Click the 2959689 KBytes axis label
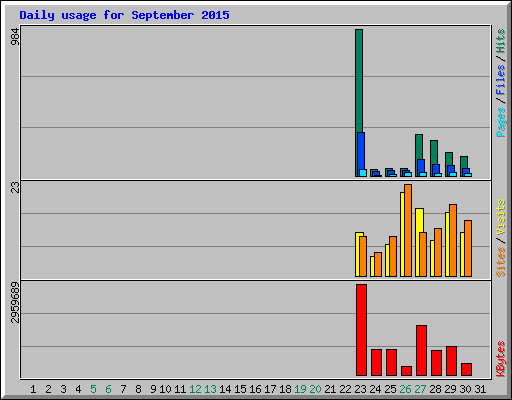 point(15,302)
